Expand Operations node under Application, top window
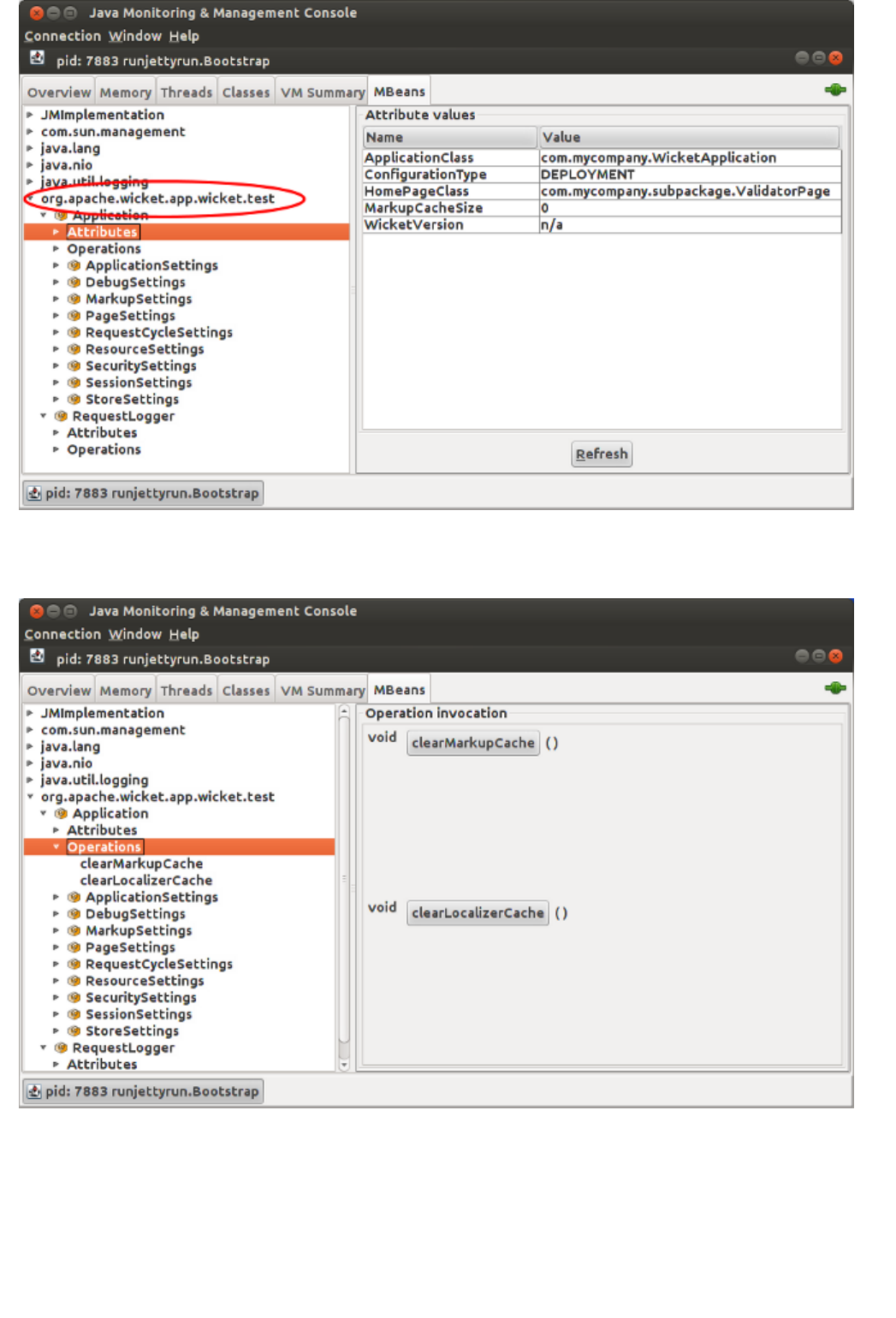This screenshot has width=896, height=1318. tap(56, 249)
